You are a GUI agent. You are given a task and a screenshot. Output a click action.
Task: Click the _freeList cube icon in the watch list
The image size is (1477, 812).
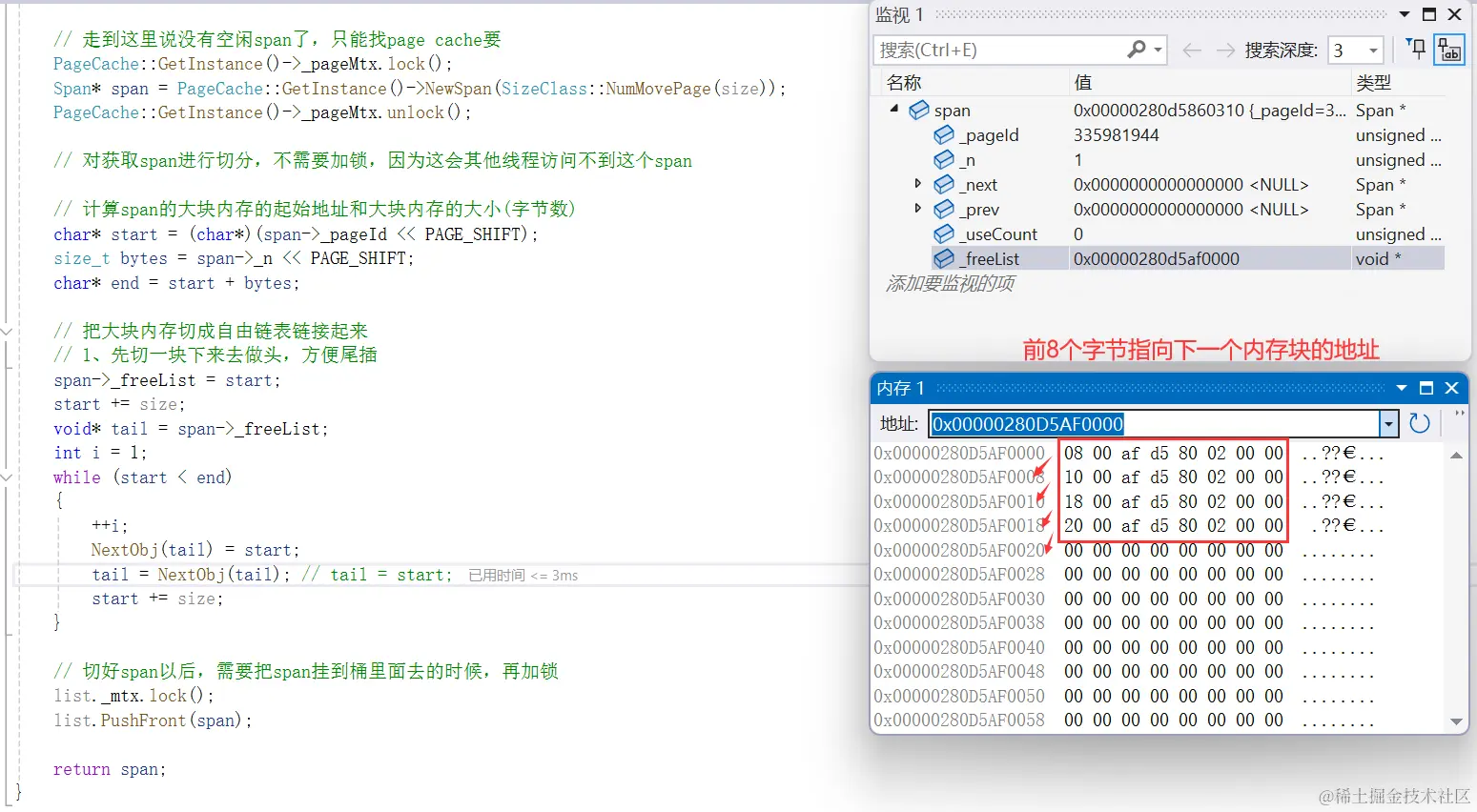coord(944,258)
